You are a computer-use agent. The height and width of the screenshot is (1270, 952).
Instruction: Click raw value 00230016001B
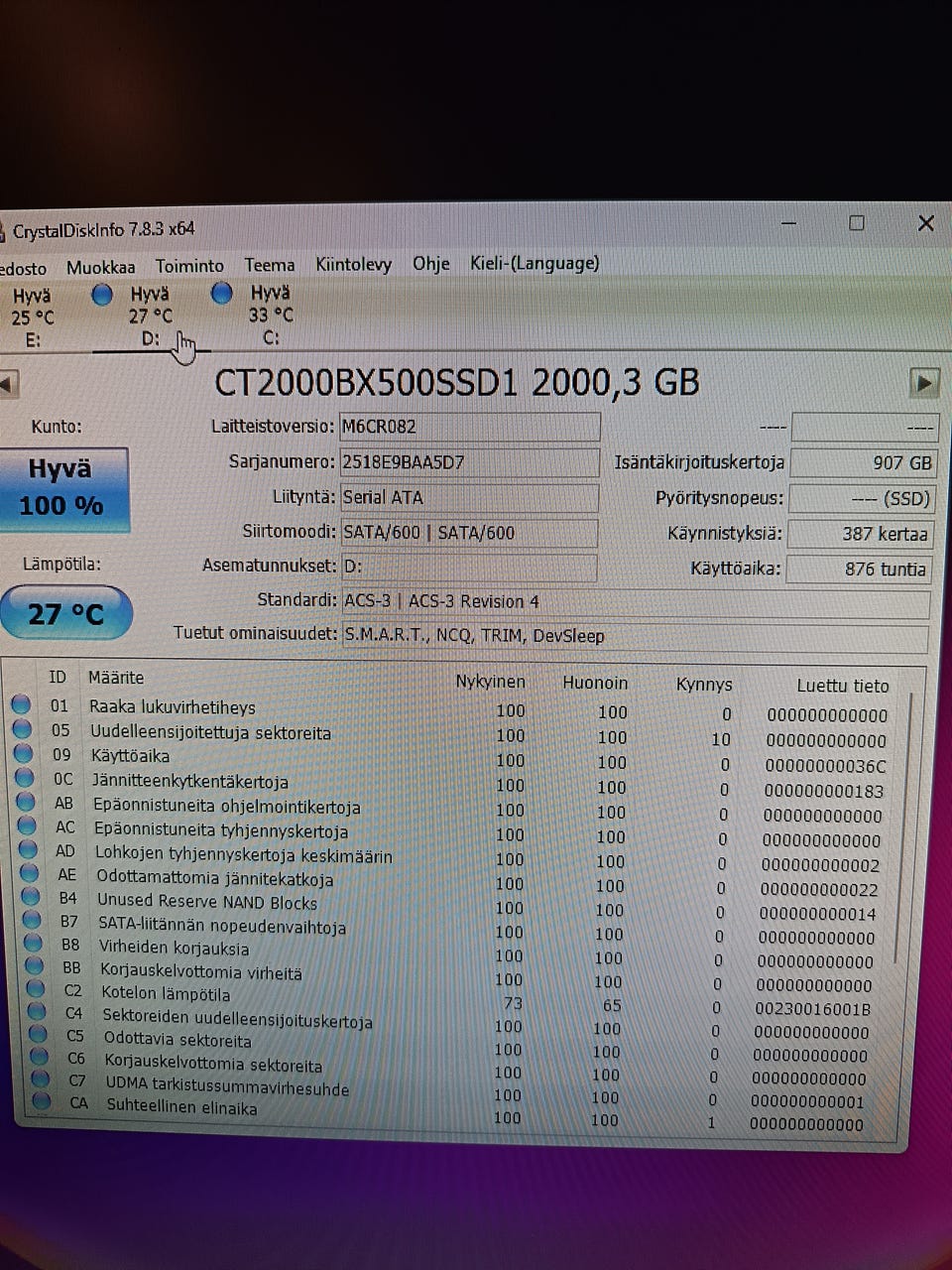pos(812,1009)
